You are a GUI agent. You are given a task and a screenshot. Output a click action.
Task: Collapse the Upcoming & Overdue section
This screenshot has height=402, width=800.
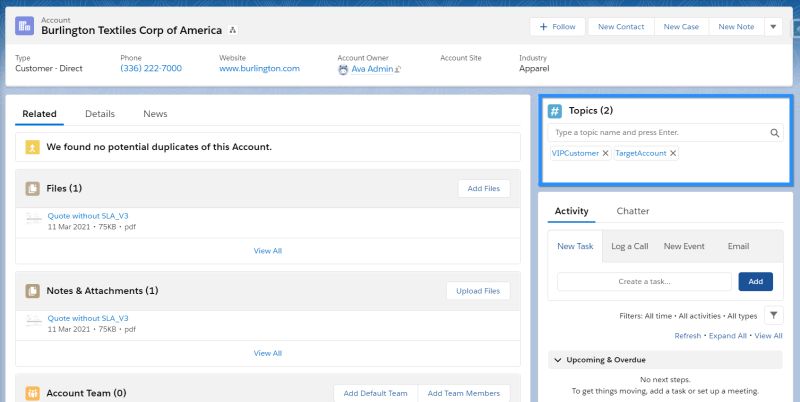pyautogui.click(x=557, y=360)
